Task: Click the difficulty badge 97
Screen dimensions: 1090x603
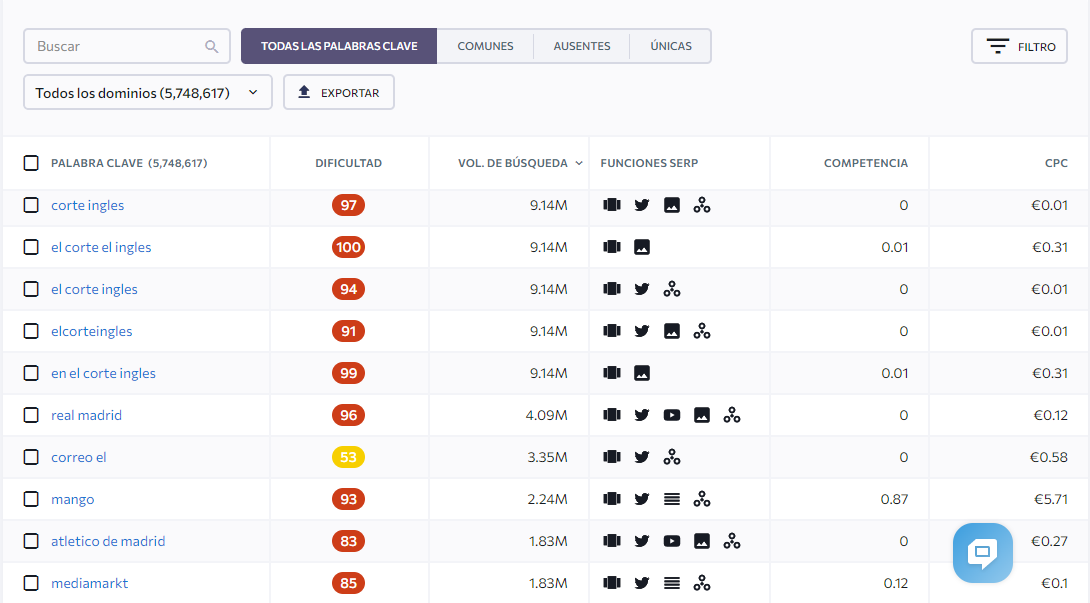Action: (x=348, y=205)
